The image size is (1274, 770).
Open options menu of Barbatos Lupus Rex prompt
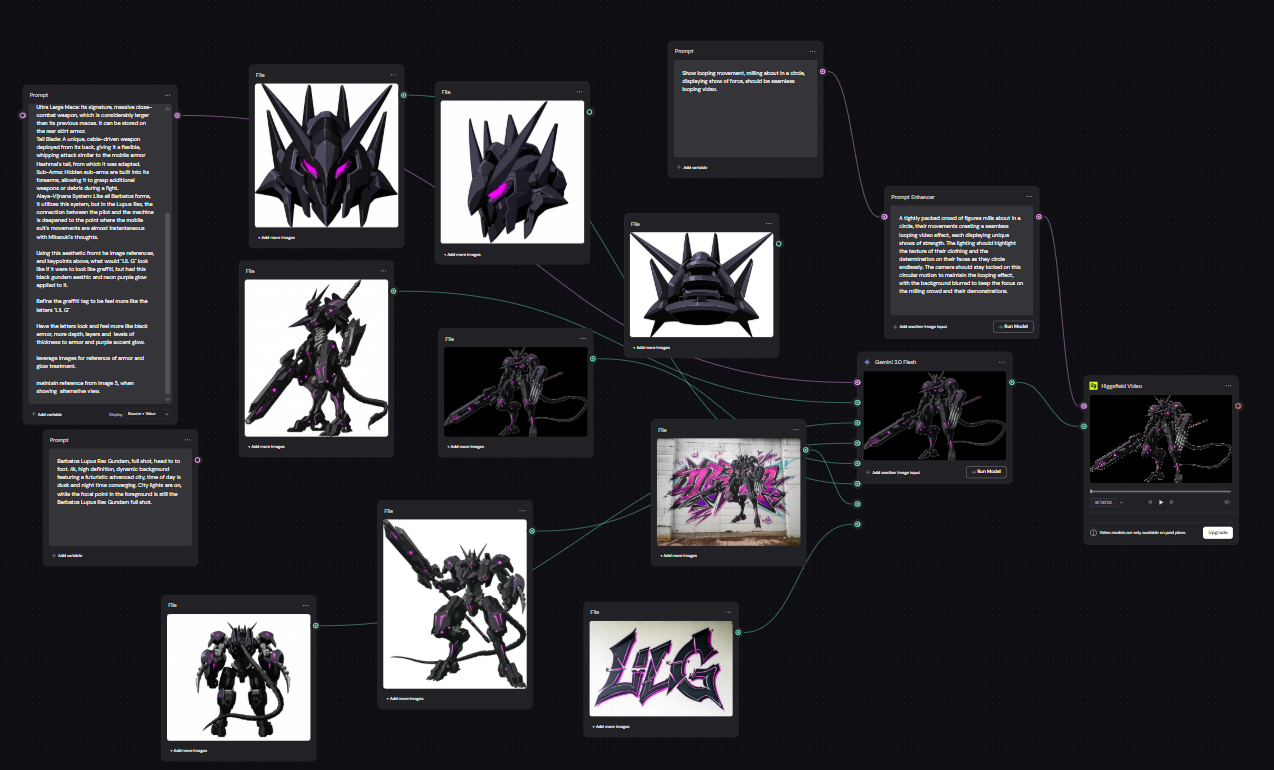tap(187, 439)
